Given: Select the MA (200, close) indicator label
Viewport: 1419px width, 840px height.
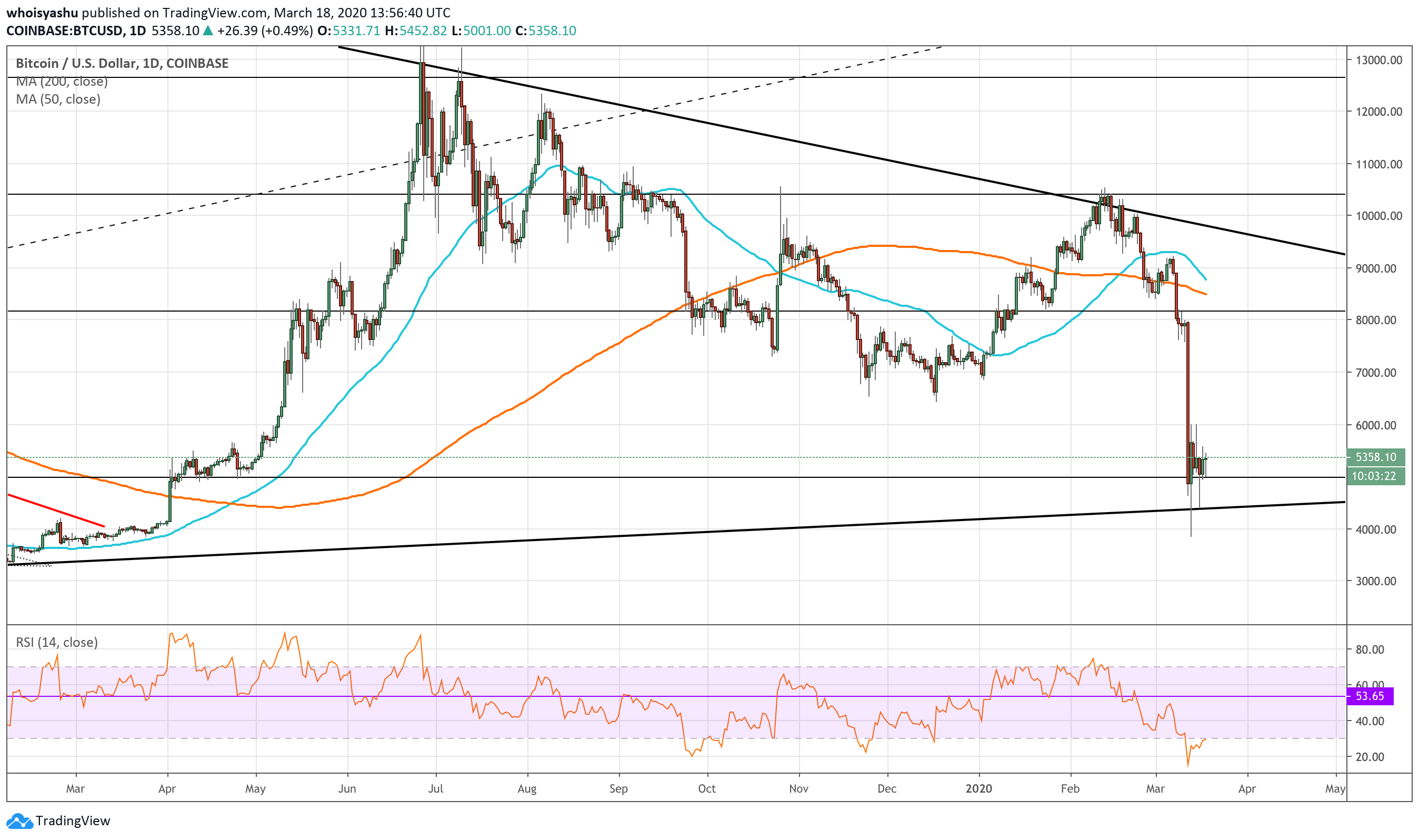Looking at the screenshot, I should click(62, 82).
